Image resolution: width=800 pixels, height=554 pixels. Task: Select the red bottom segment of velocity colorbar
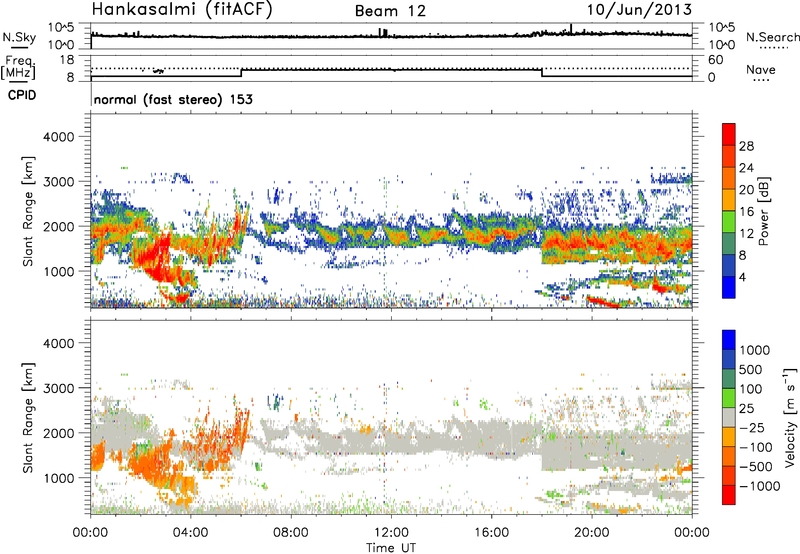[x=729, y=495]
